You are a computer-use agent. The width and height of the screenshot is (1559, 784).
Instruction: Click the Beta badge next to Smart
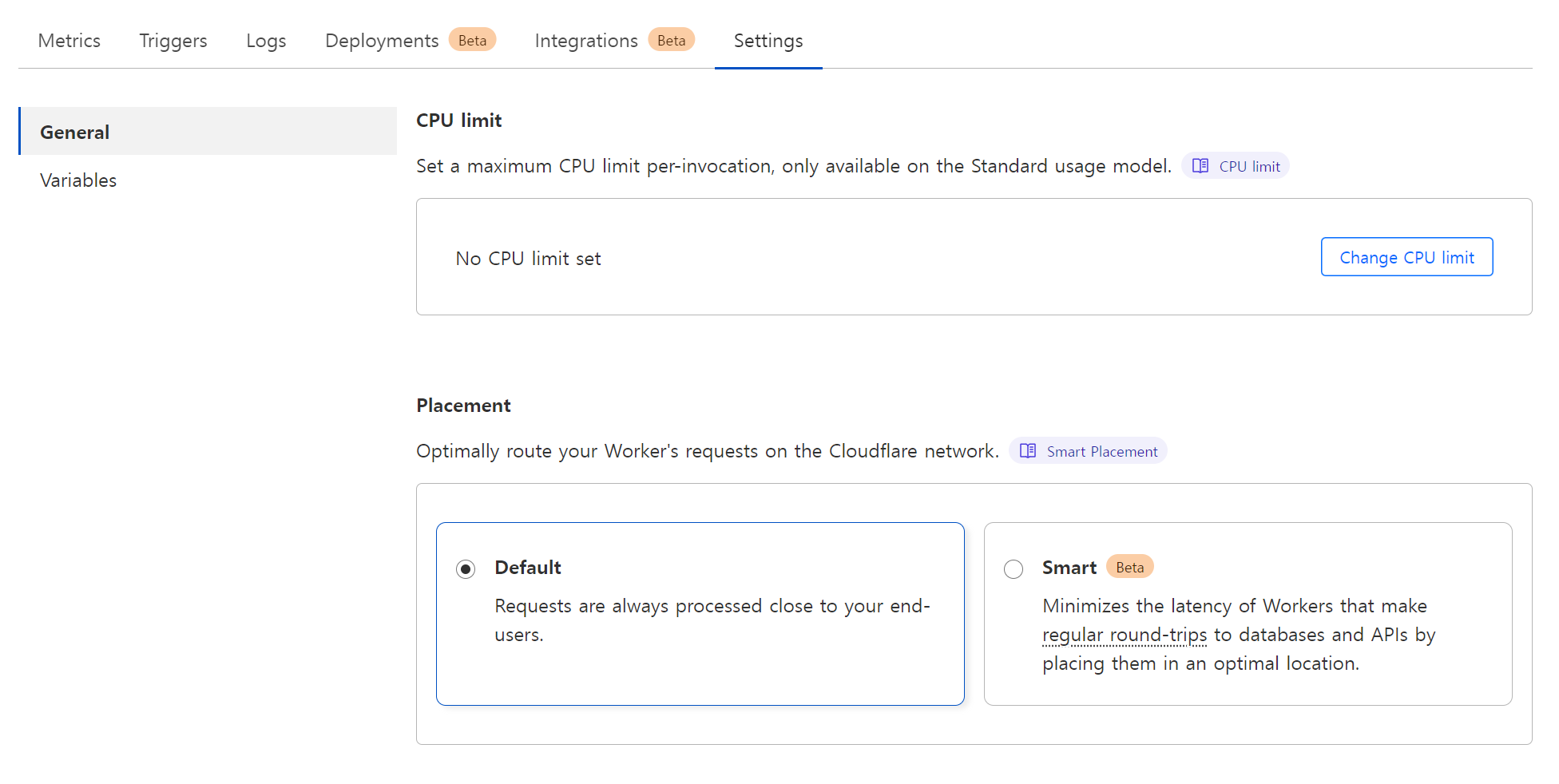click(1129, 567)
